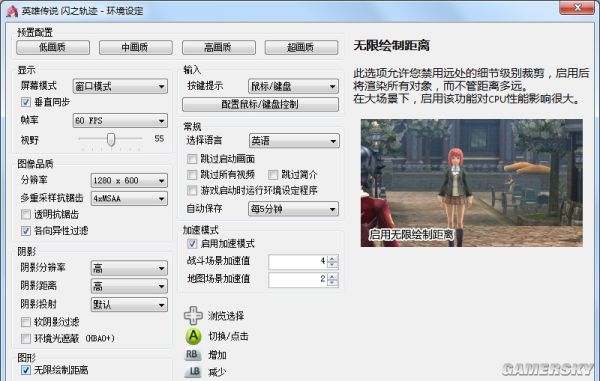Apply the 低画质 preset
This screenshot has width=600, height=381.
(x=53, y=47)
